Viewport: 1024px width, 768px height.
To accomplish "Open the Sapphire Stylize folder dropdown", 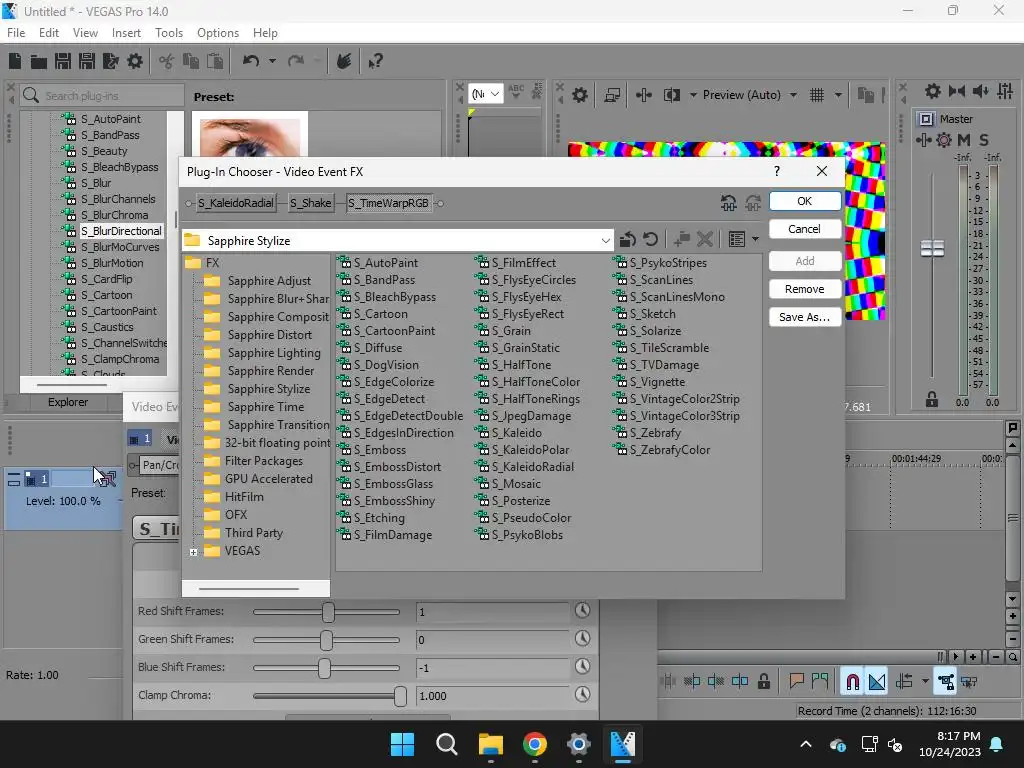I will tap(605, 240).
